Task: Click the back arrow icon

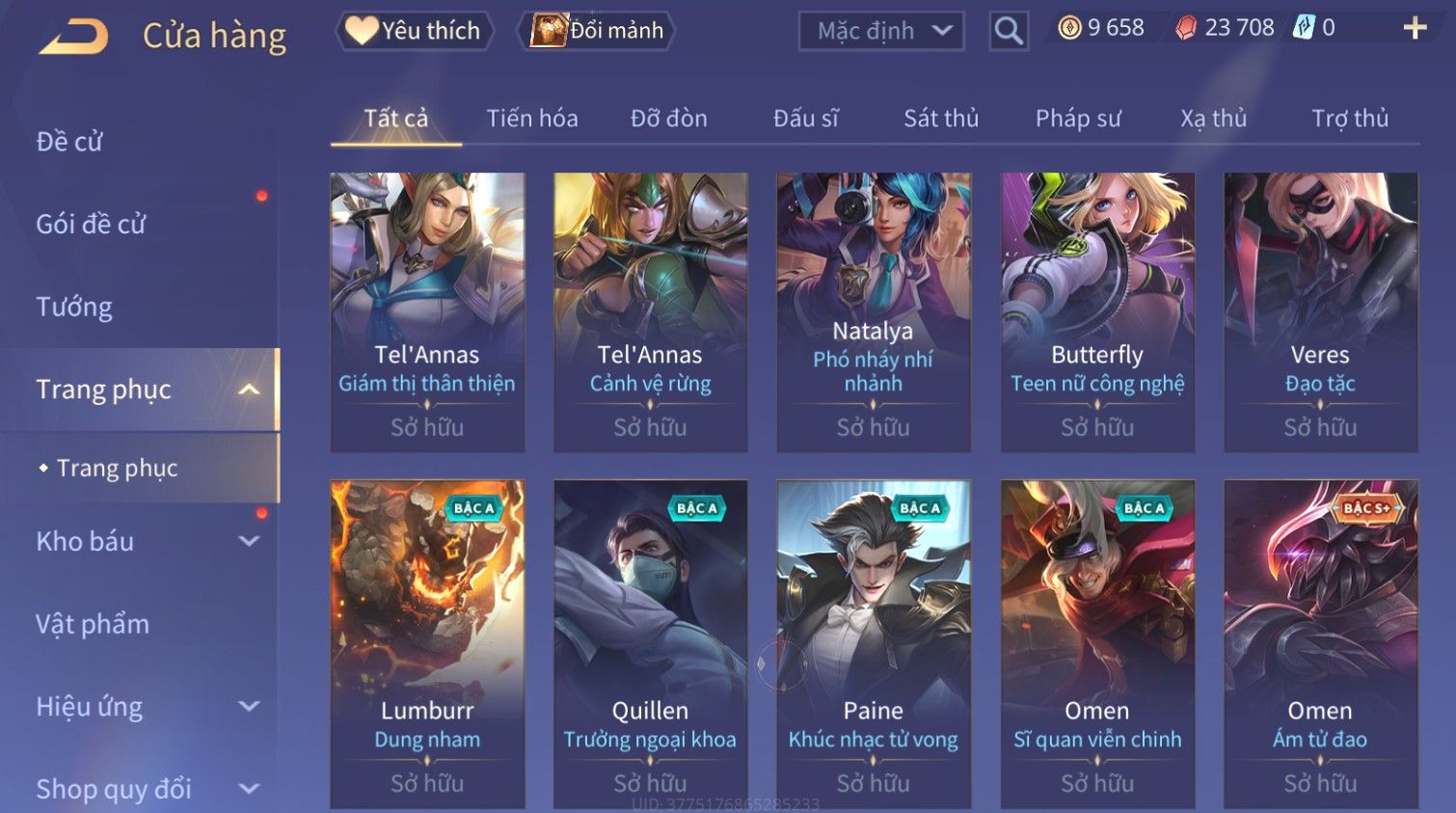Action: pyautogui.click(x=74, y=36)
